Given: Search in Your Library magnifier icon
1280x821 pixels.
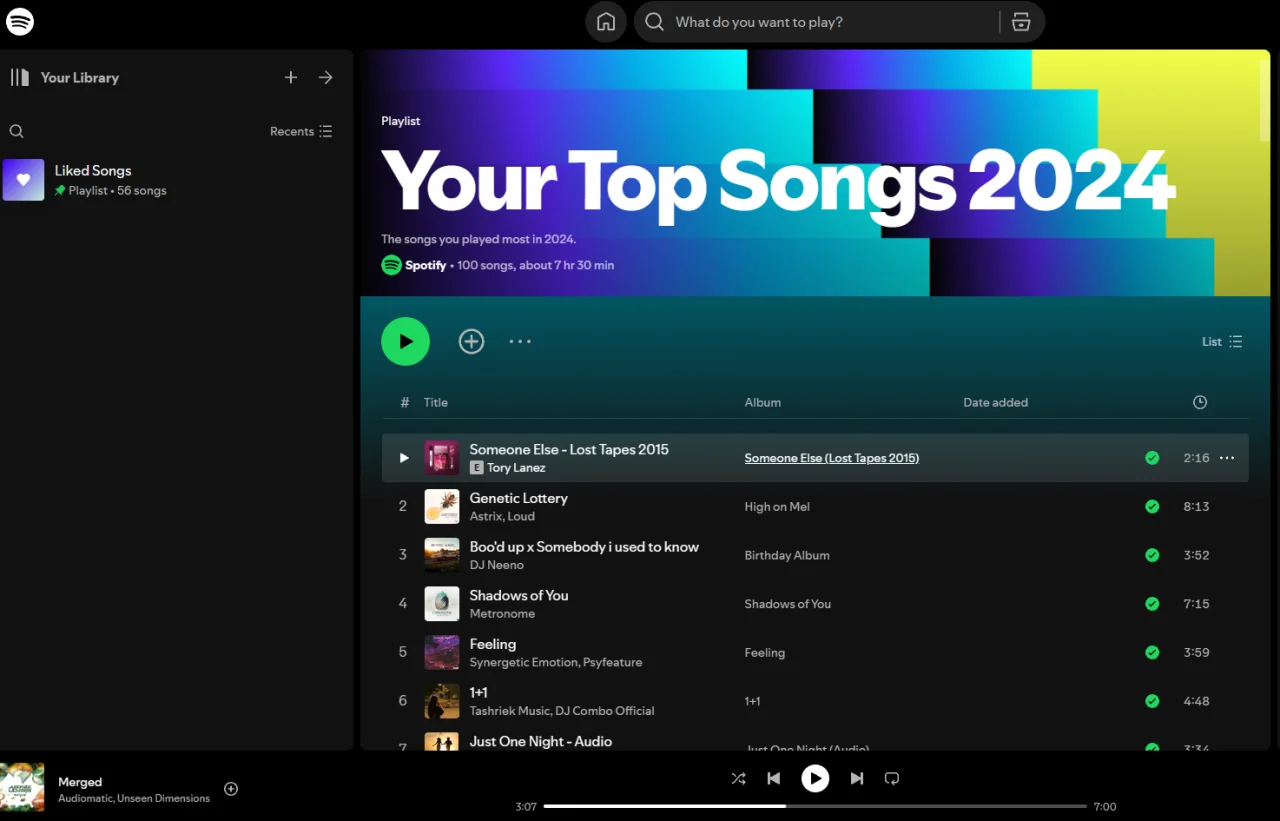Looking at the screenshot, I should click(16, 131).
